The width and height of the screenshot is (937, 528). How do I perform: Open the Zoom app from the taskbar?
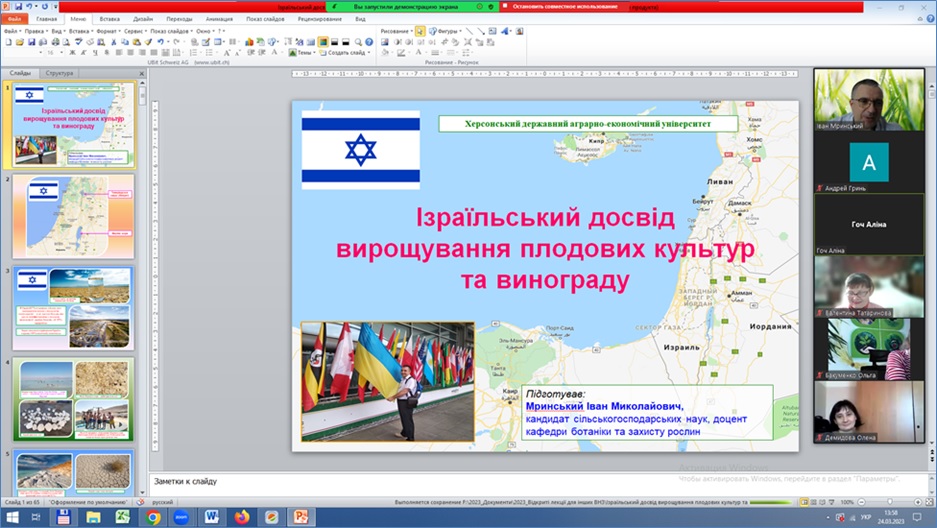(x=182, y=517)
